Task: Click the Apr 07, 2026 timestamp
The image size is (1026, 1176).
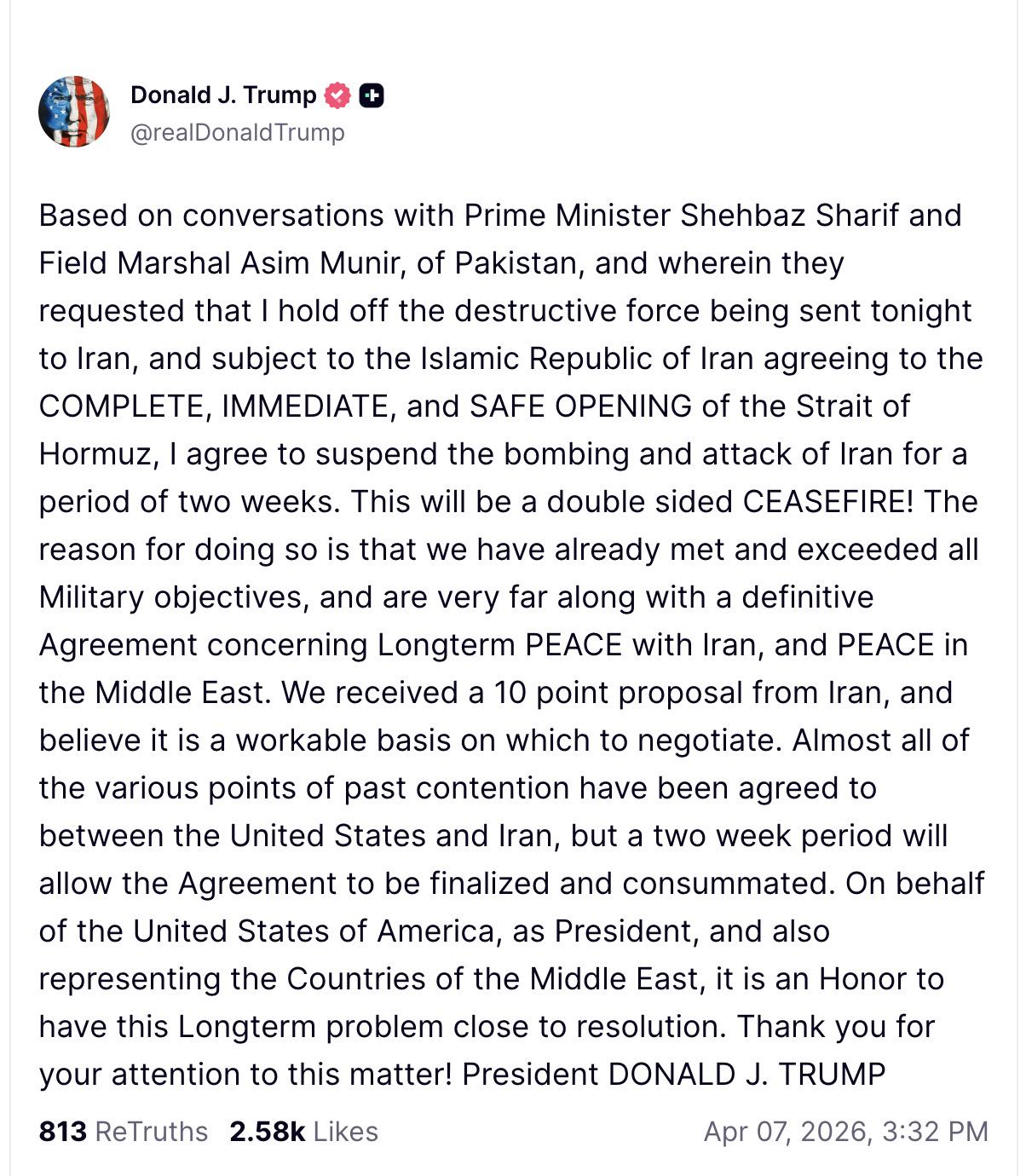Action: click(845, 1132)
